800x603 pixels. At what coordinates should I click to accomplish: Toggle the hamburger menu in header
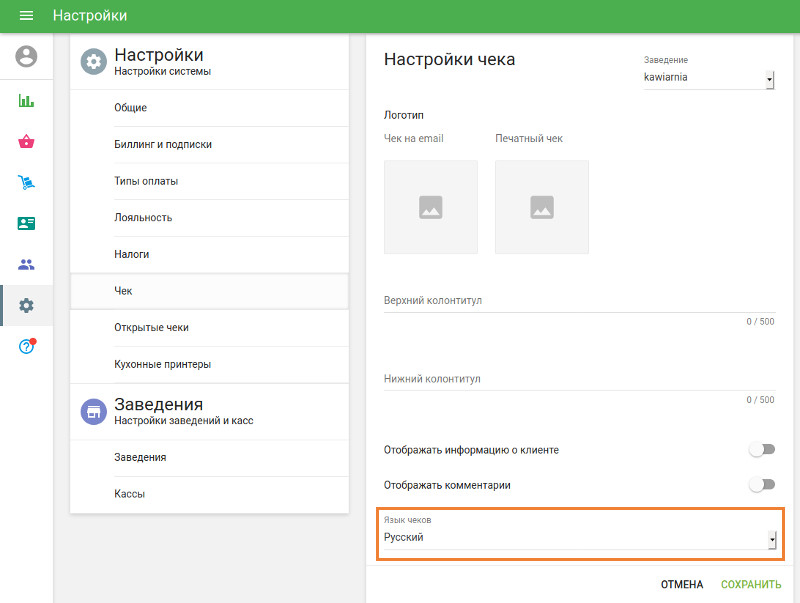(26, 16)
